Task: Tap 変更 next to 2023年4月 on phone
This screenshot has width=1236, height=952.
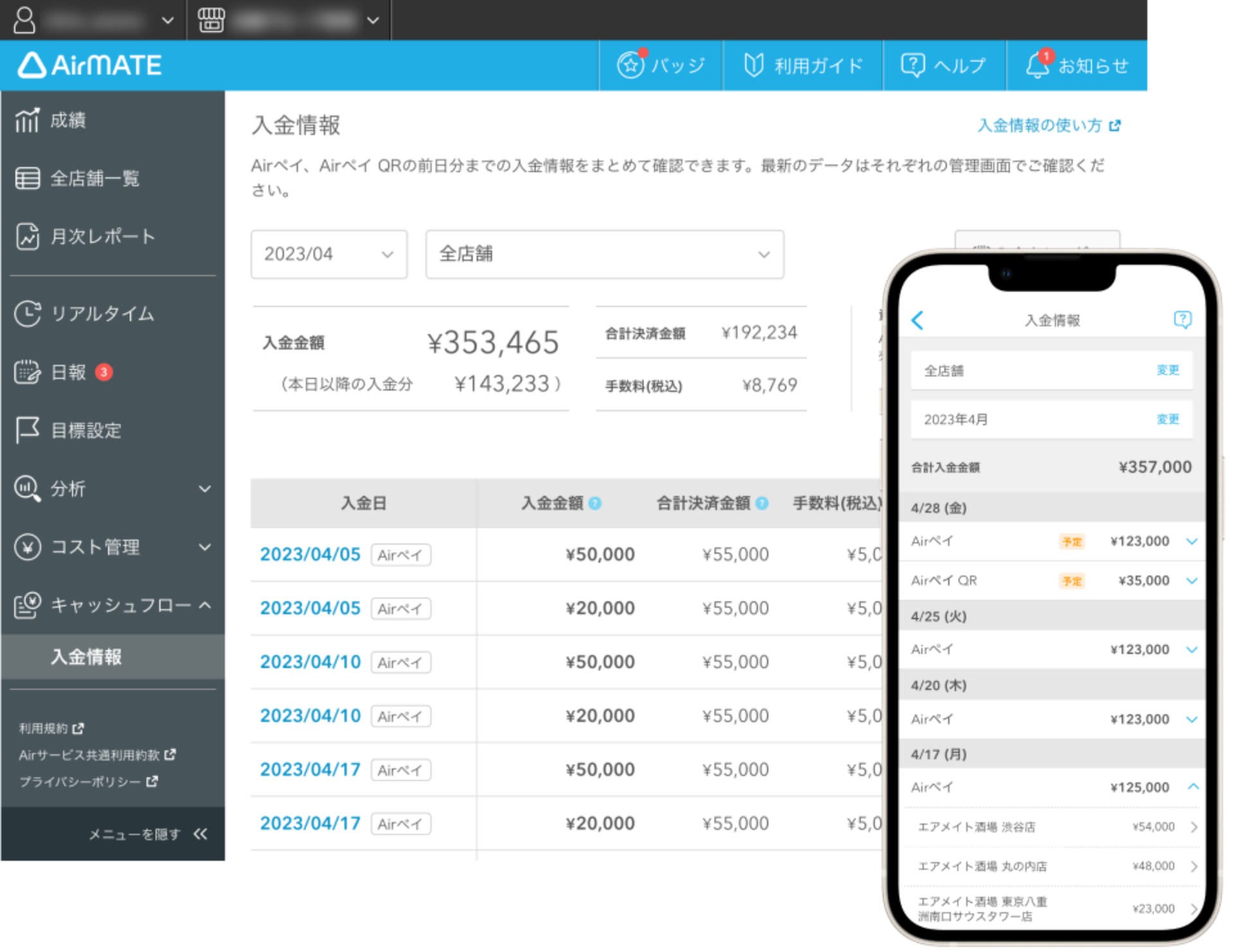Action: pos(1168,419)
